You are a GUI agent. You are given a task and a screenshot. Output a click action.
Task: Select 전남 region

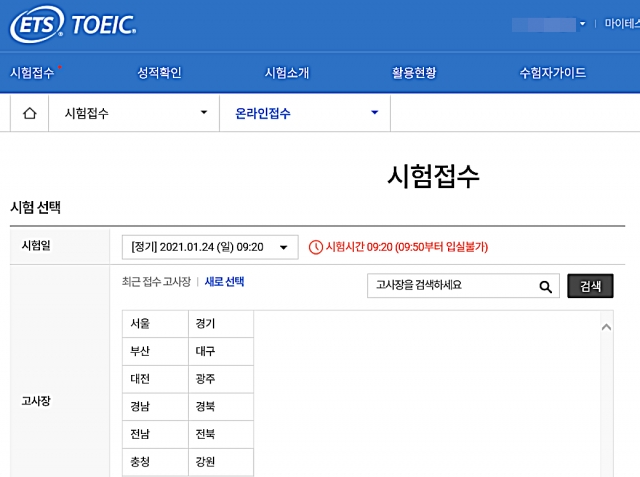click(x=155, y=434)
